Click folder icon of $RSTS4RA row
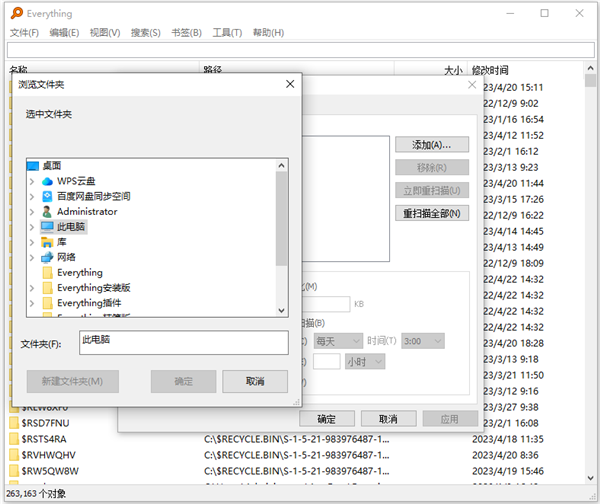Image resolution: width=600 pixels, height=504 pixels. [x=14, y=439]
